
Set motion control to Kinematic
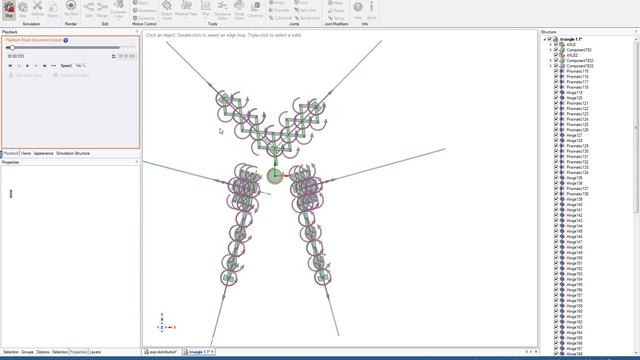(x=144, y=10)
